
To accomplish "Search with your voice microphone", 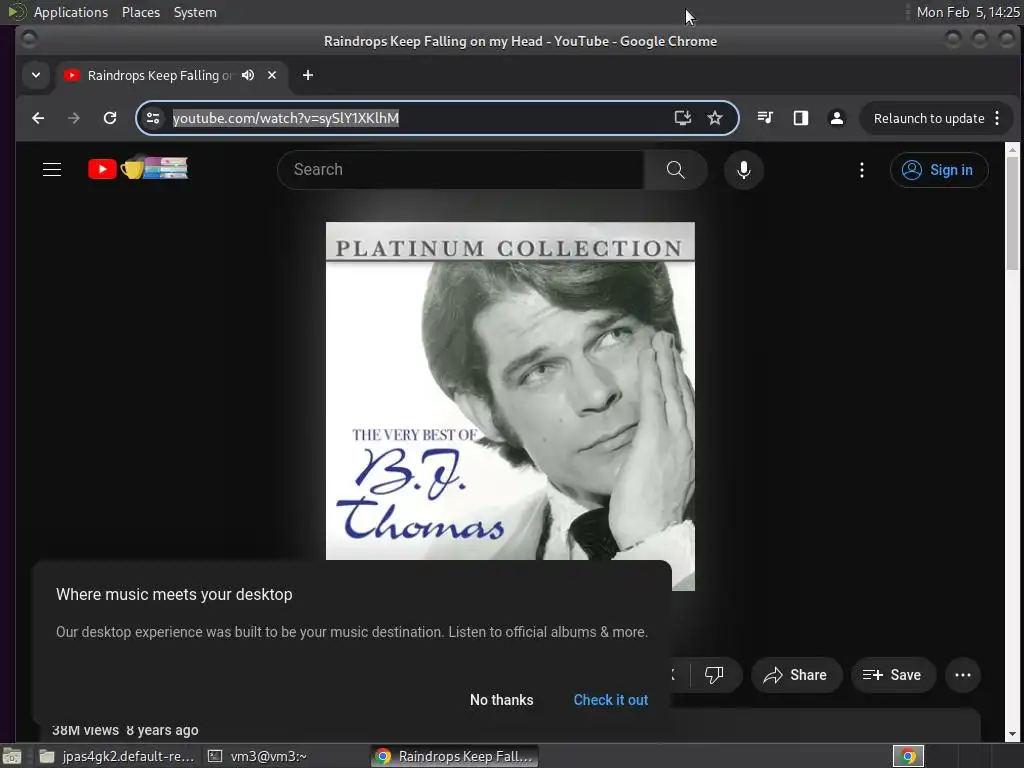I will tap(743, 170).
